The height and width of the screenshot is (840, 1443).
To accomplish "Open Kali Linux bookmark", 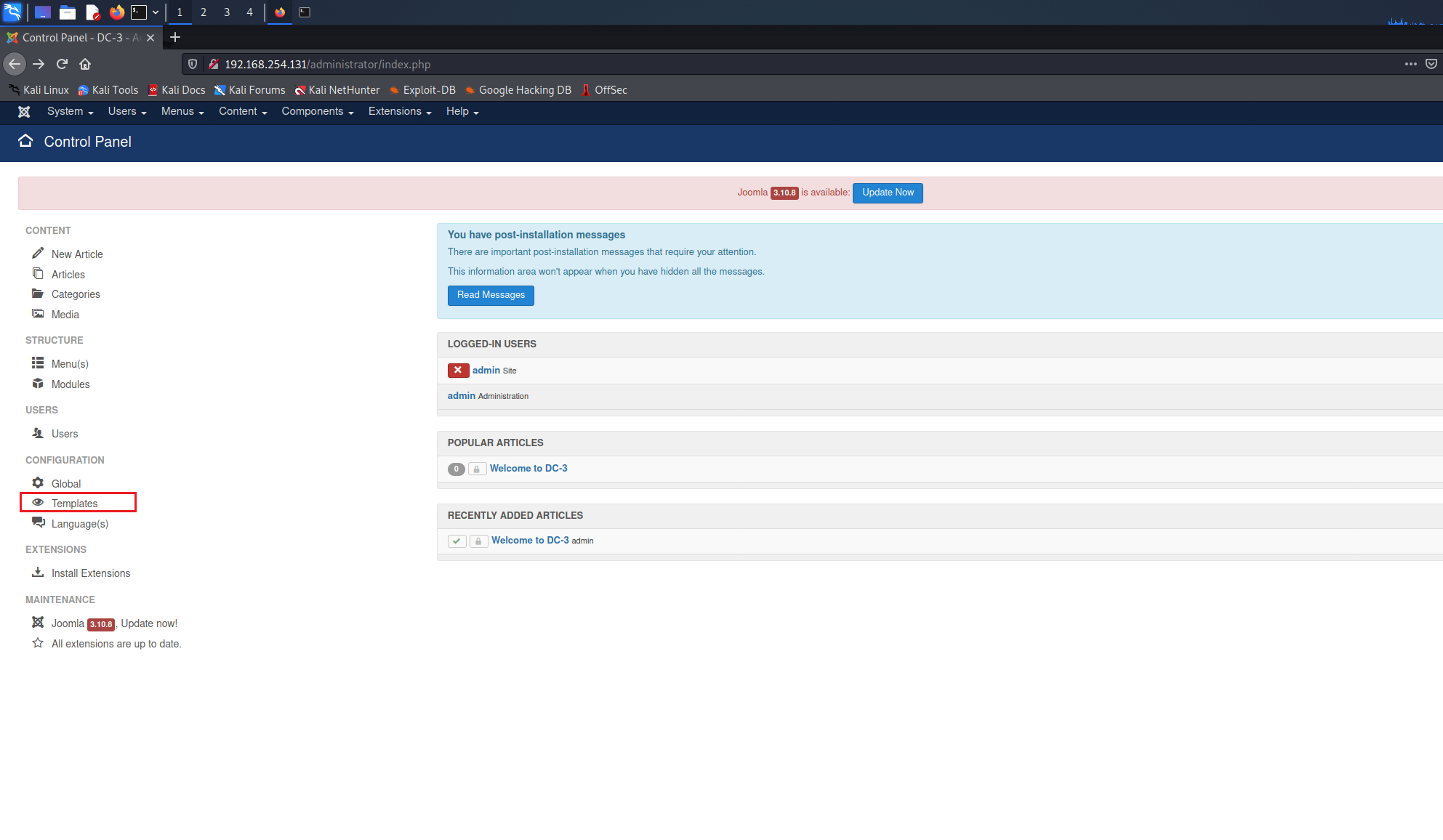I will click(x=39, y=89).
